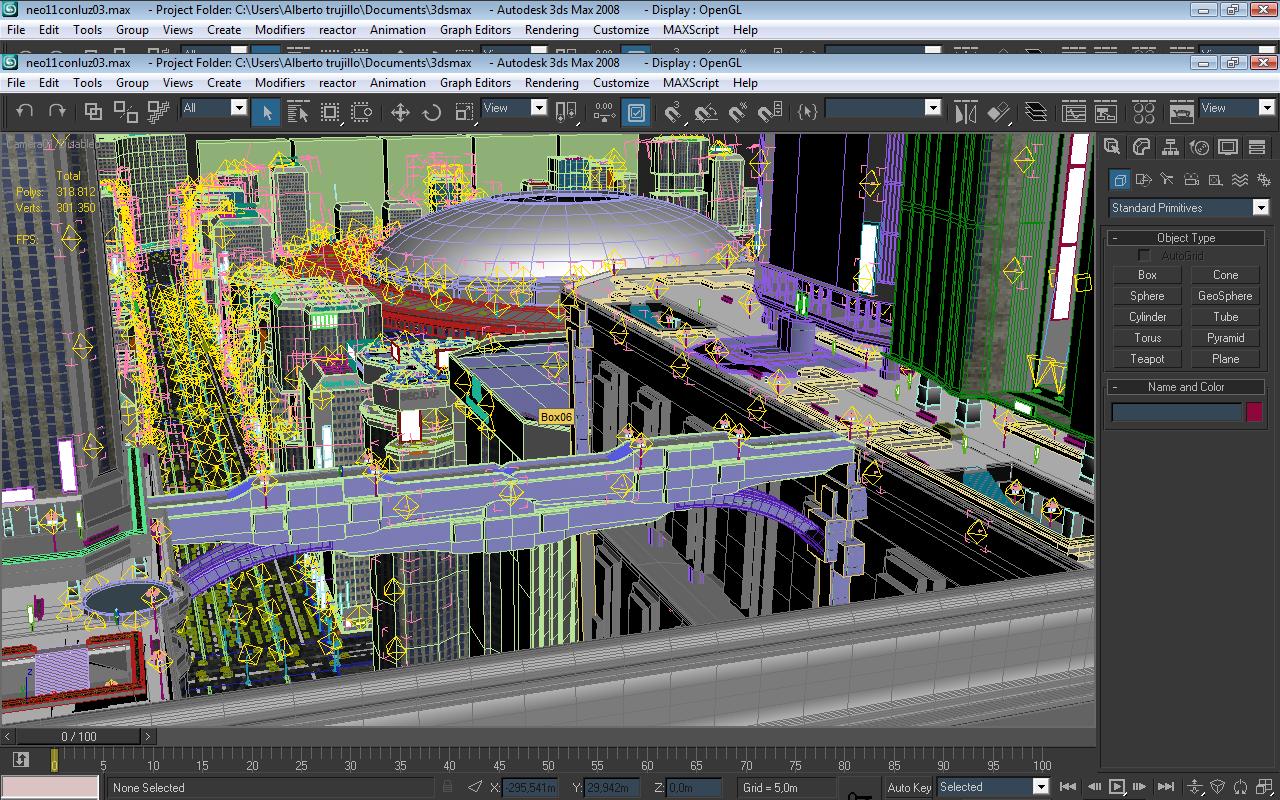Click the Align tool icon
Image resolution: width=1280 pixels, height=800 pixels.
point(998,112)
